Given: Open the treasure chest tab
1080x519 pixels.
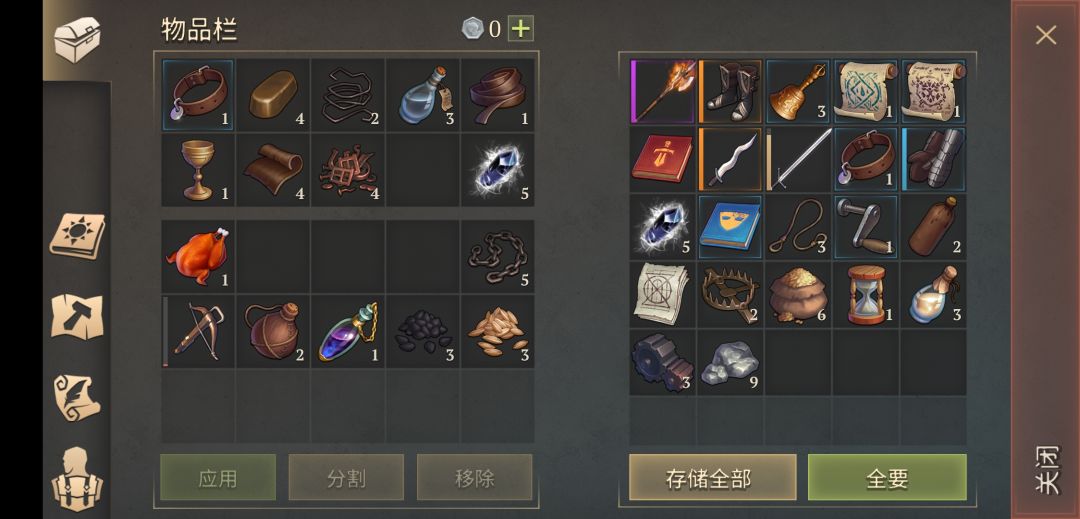Looking at the screenshot, I should point(77,40).
